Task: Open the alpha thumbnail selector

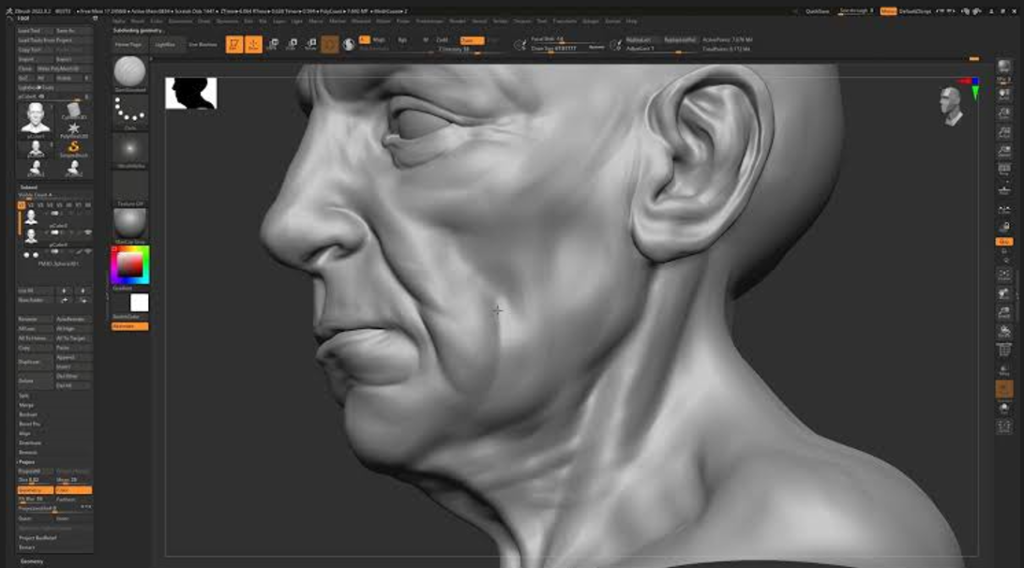Action: [x=130, y=150]
